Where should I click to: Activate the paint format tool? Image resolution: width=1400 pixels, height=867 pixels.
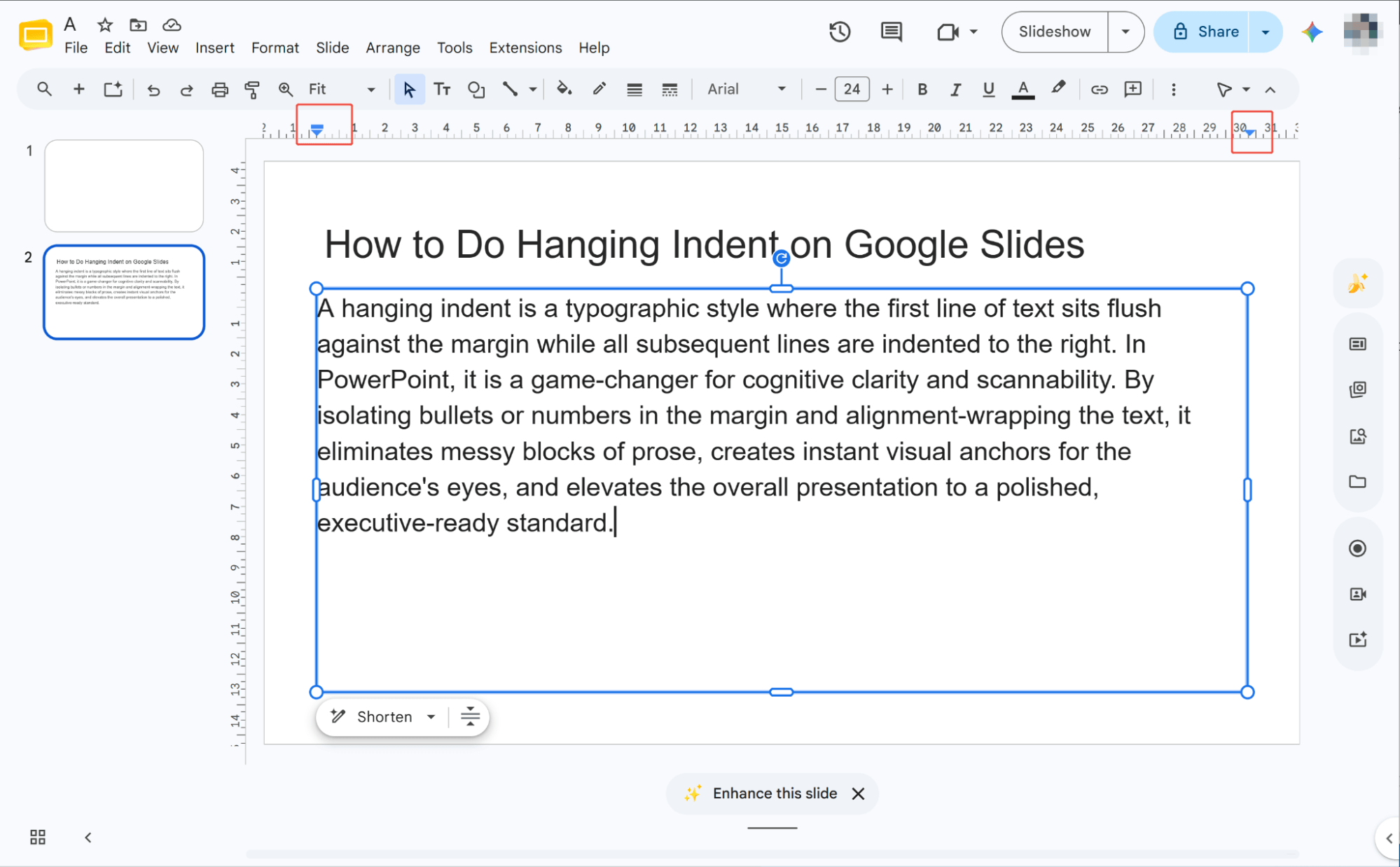click(252, 89)
